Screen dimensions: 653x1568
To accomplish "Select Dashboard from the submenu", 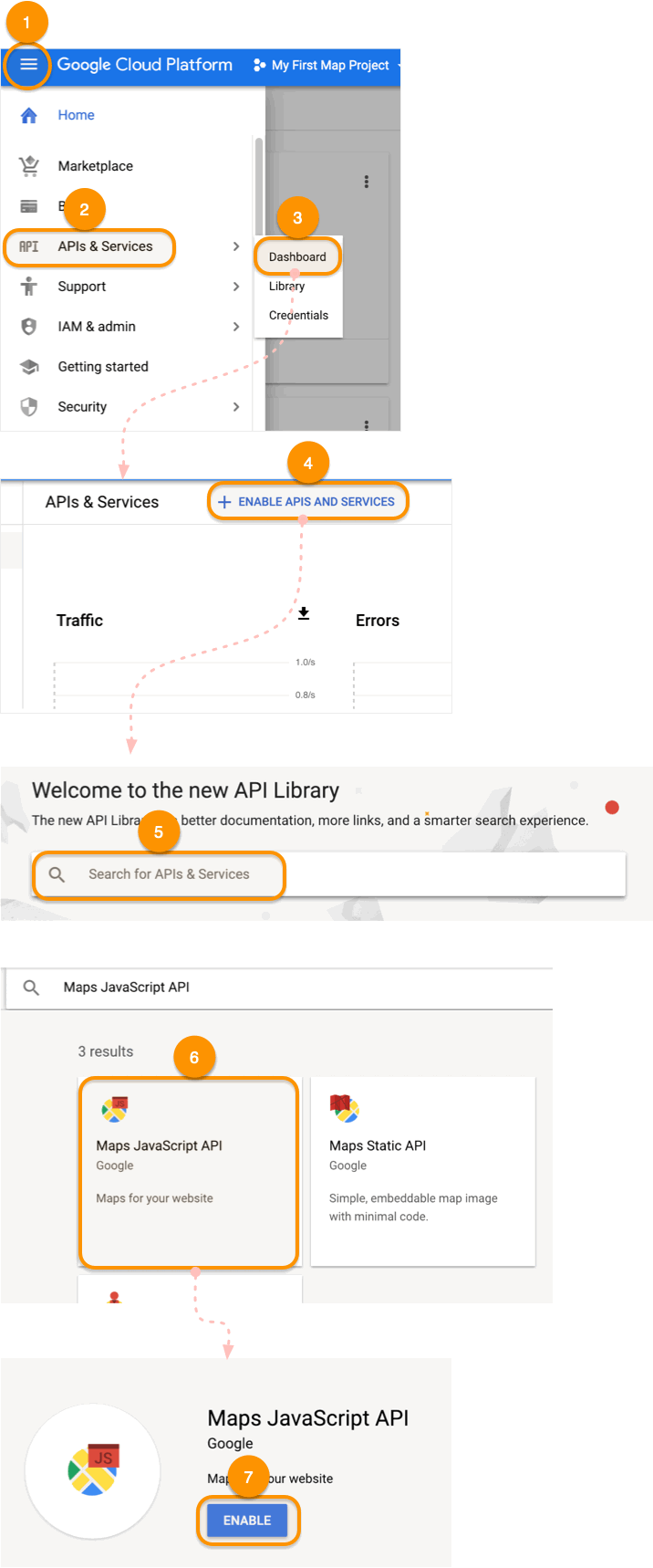I will tap(297, 257).
